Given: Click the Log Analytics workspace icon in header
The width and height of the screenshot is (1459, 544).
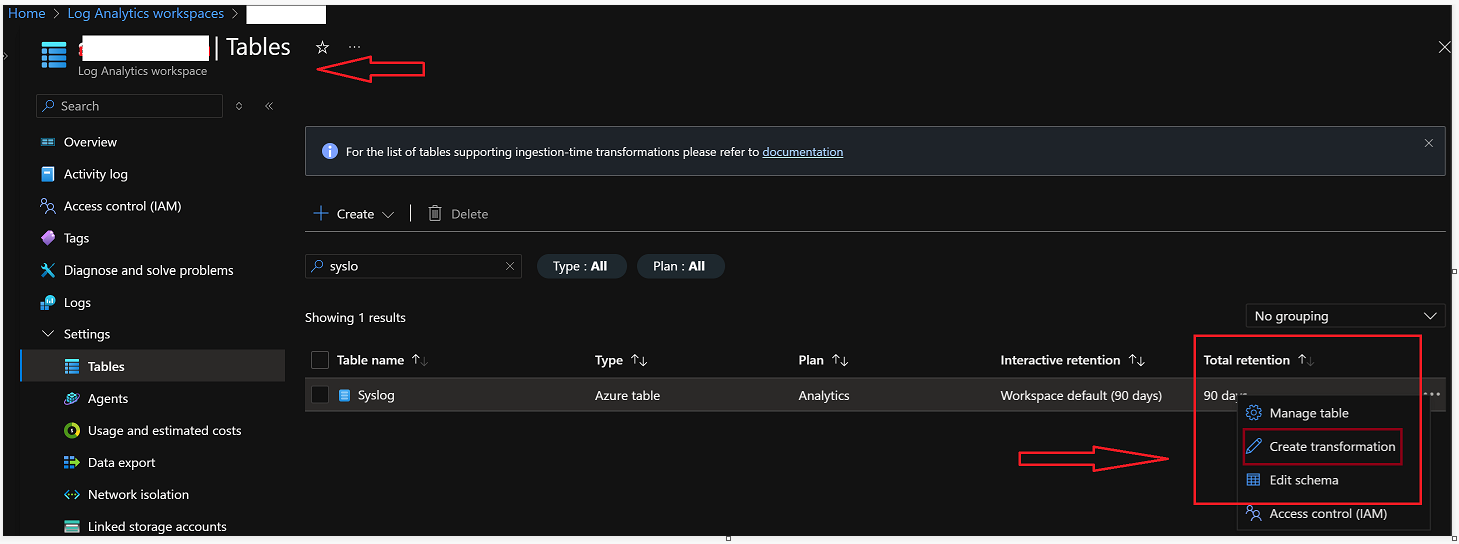Looking at the screenshot, I should (x=54, y=54).
